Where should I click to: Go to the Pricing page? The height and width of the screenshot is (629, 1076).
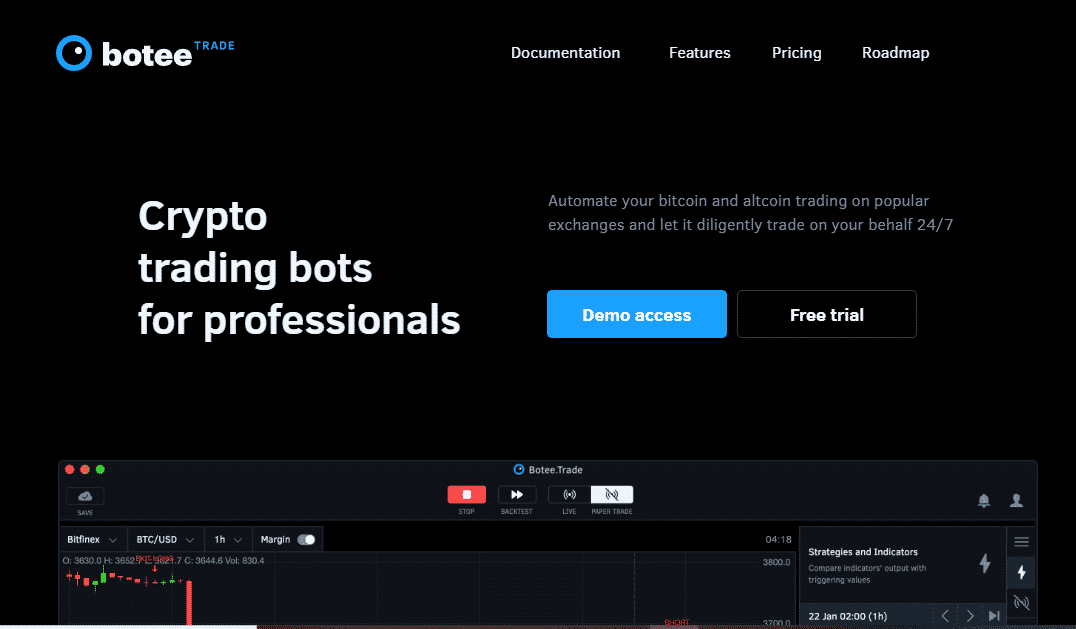796,53
